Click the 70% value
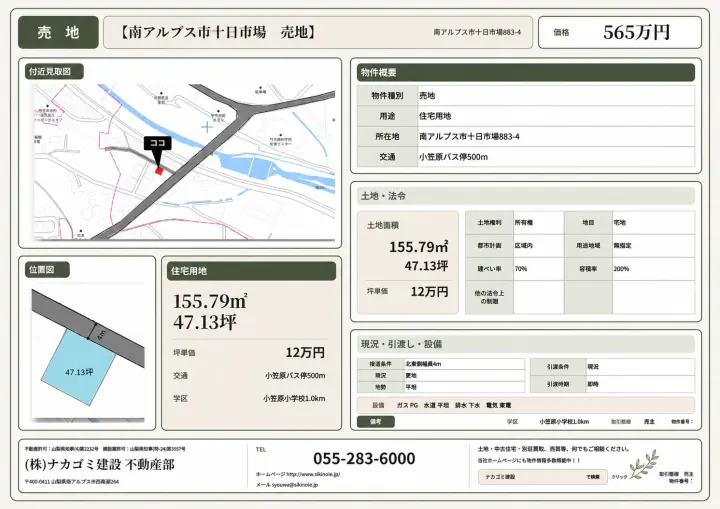 (x=521, y=269)
